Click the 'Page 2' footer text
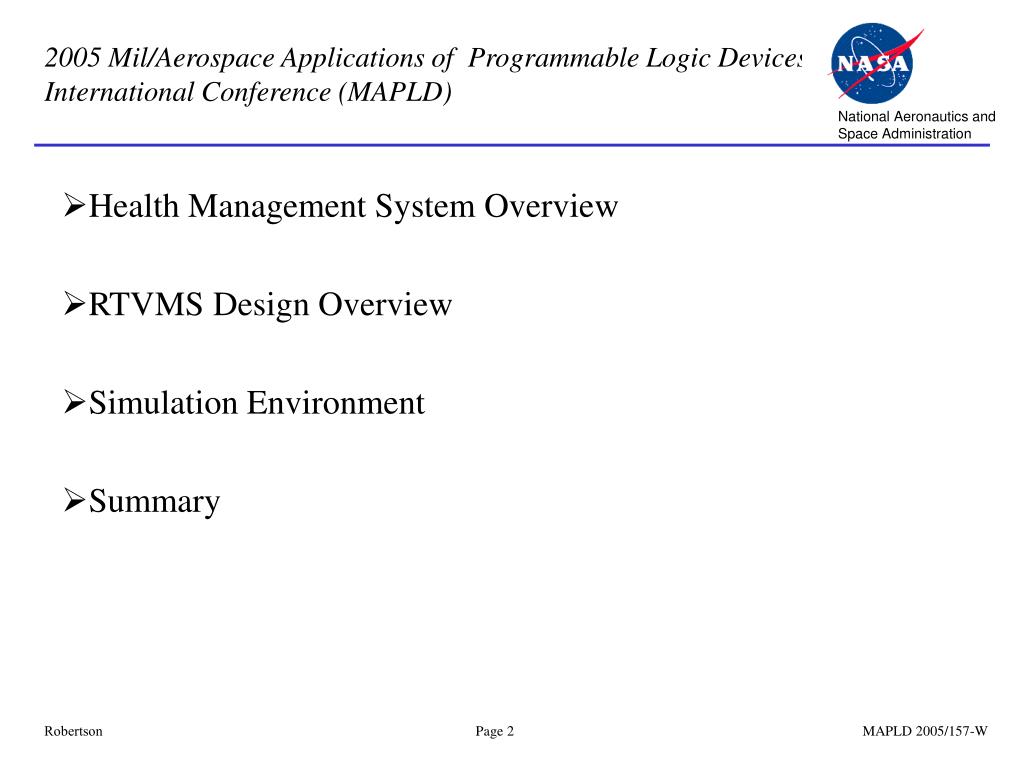 click(x=494, y=731)
